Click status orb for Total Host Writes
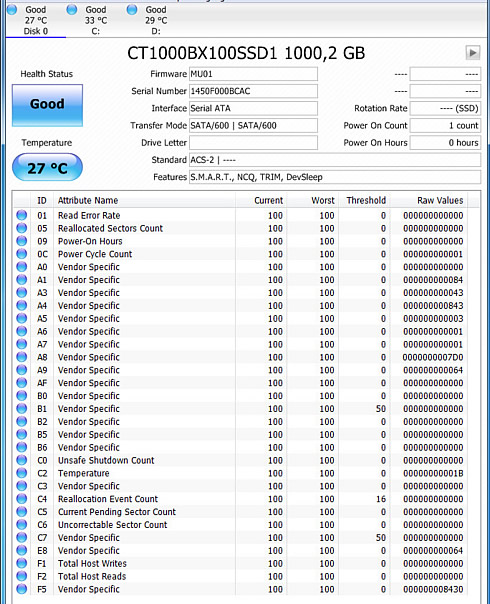Image resolution: width=490 pixels, height=604 pixels. 22,563
